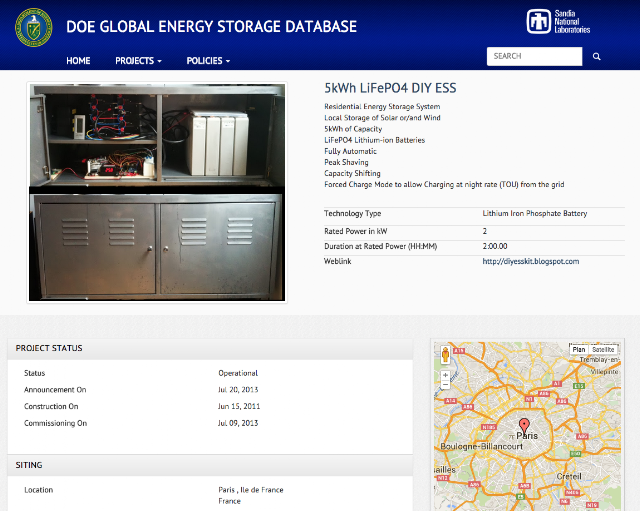Select the Commissioning On label
The height and width of the screenshot is (511, 640).
click(56, 423)
